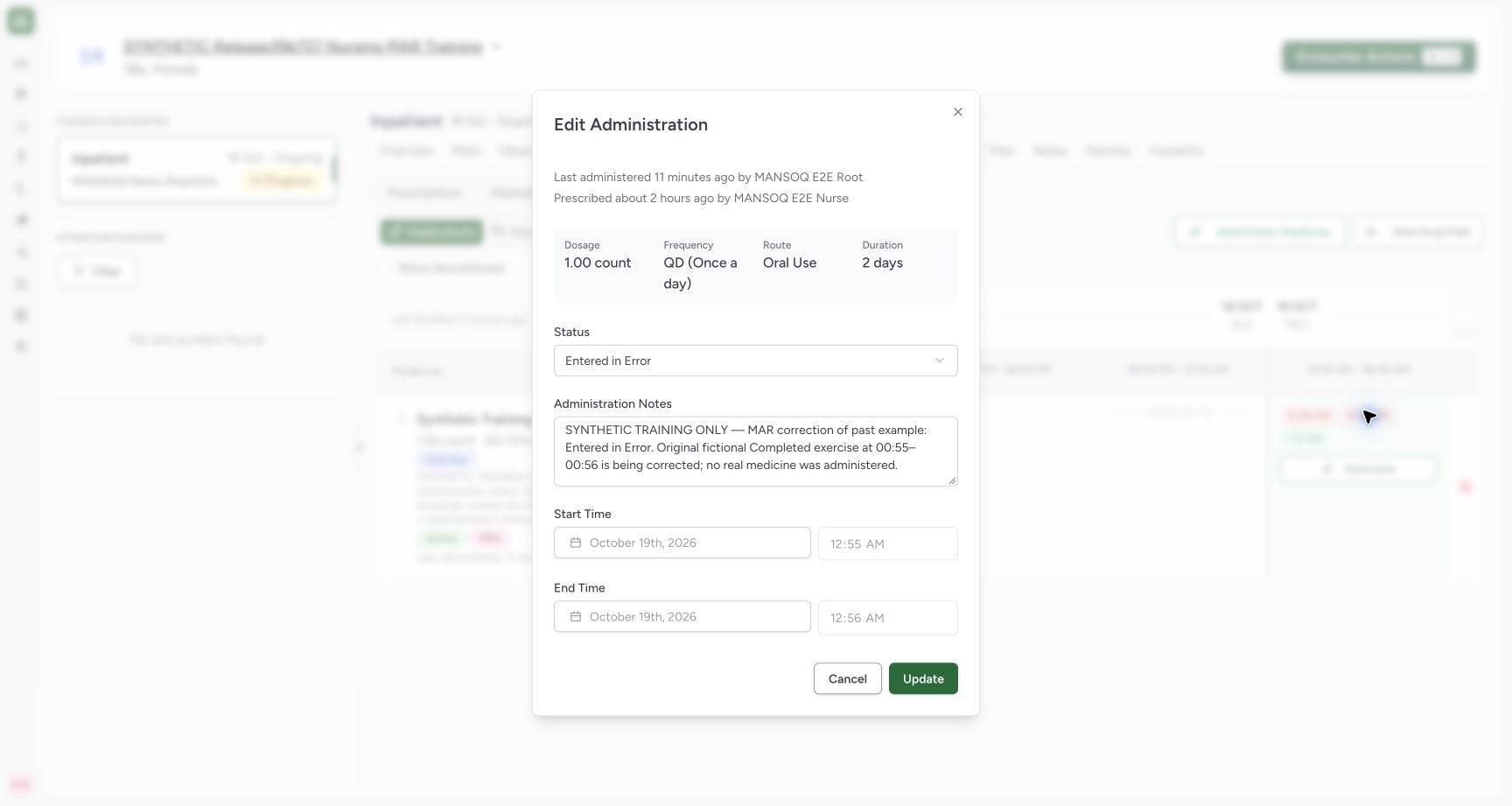1512x806 pixels.
Task: Focus the Administration Notes text area
Action: pyautogui.click(x=755, y=452)
